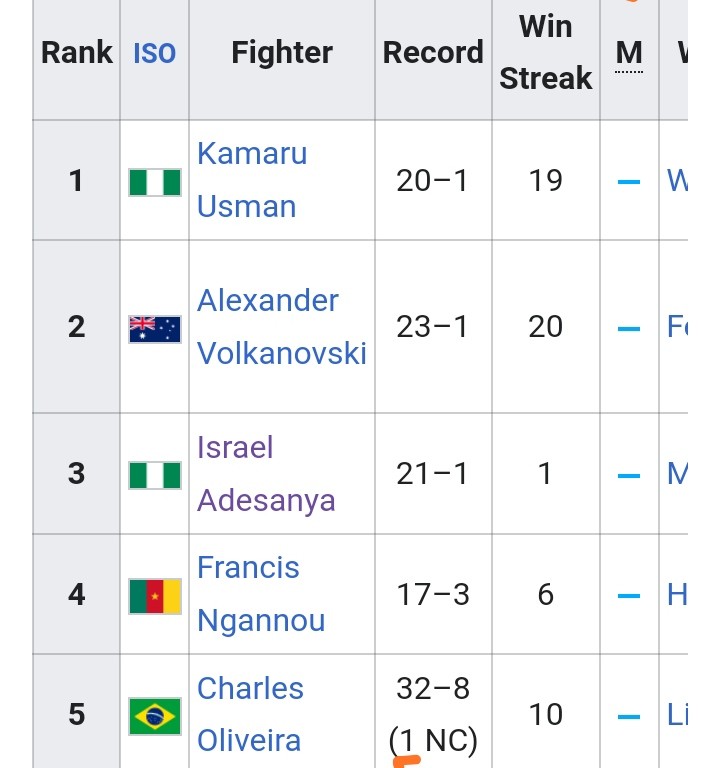Click the Fighter column header

[282, 52]
